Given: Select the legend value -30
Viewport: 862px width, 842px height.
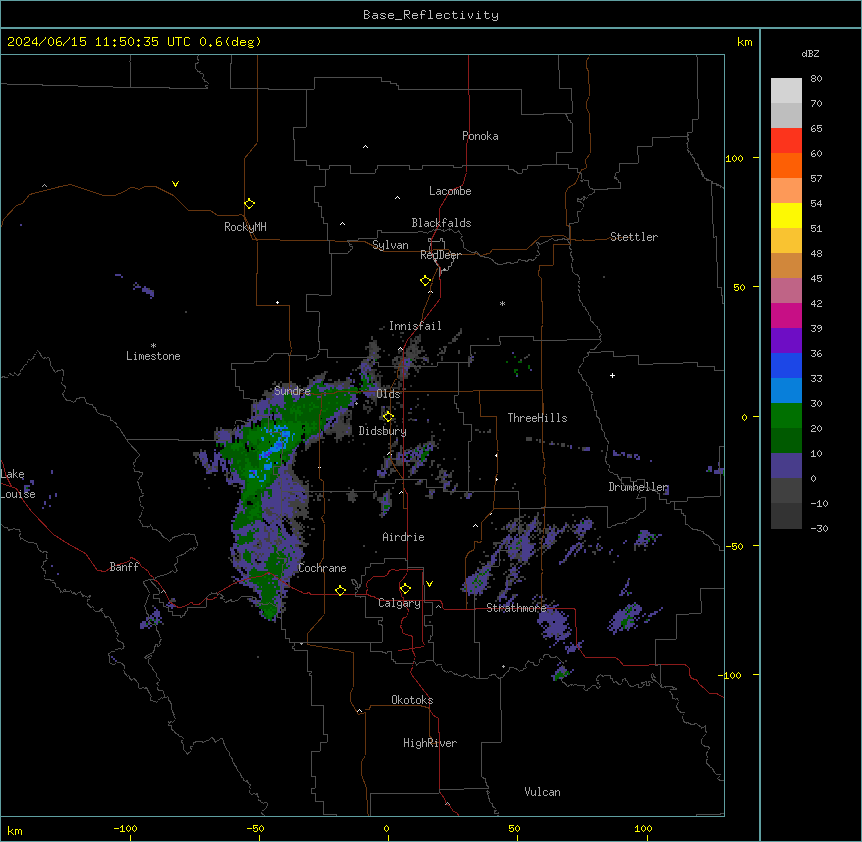Looking at the screenshot, I should (x=819, y=528).
